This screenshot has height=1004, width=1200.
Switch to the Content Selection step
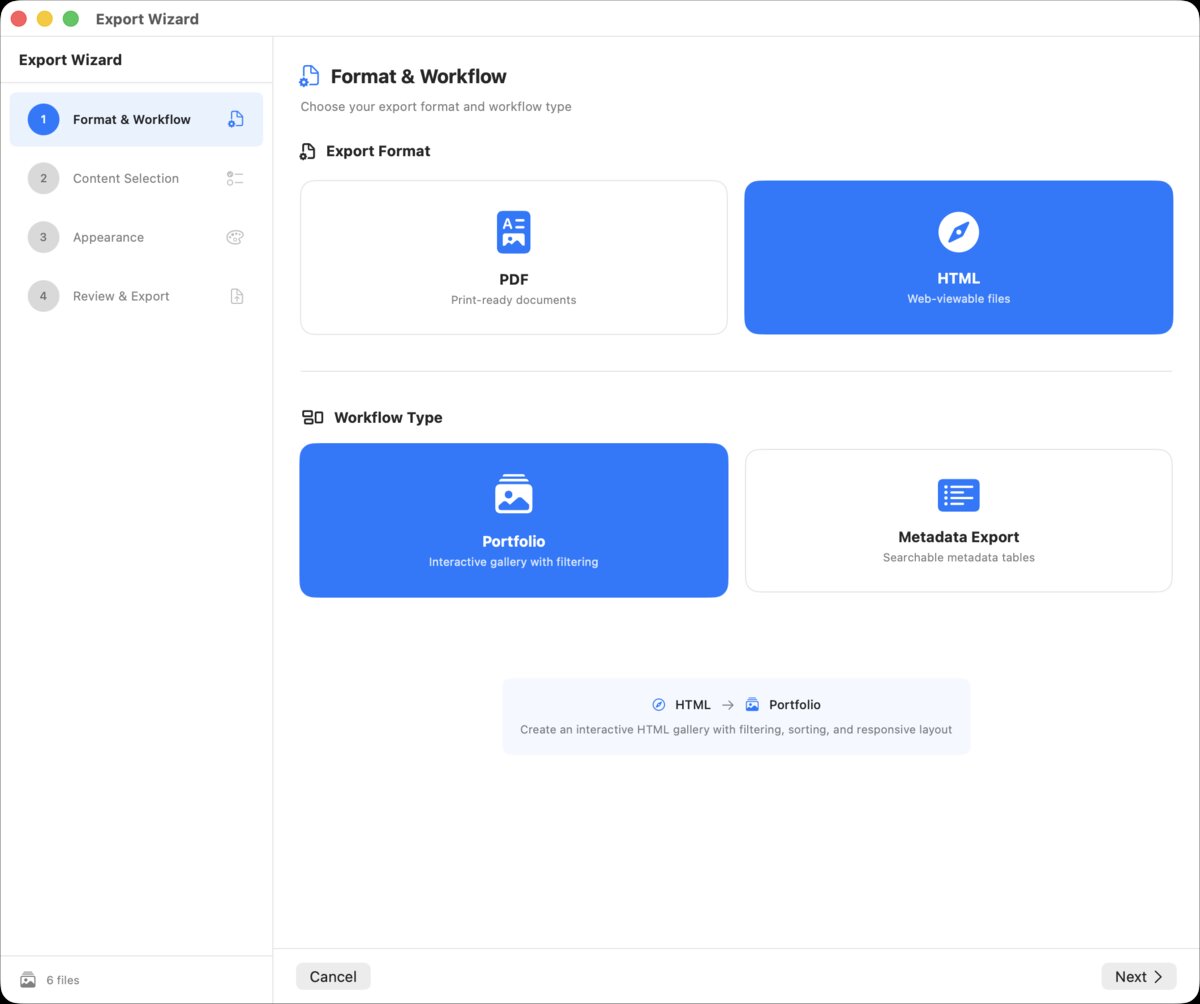126,178
